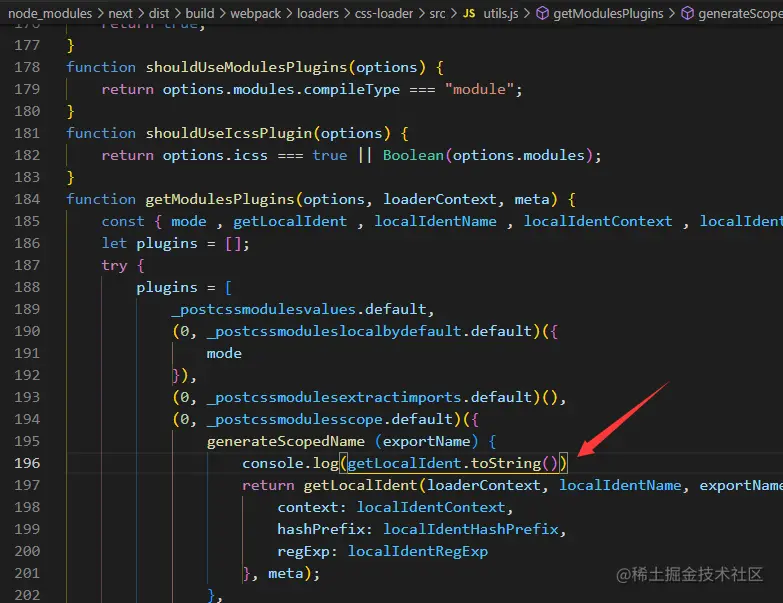Click line number 184 in gutter
Image resolution: width=783 pixels, height=603 pixels.
tap(27, 199)
